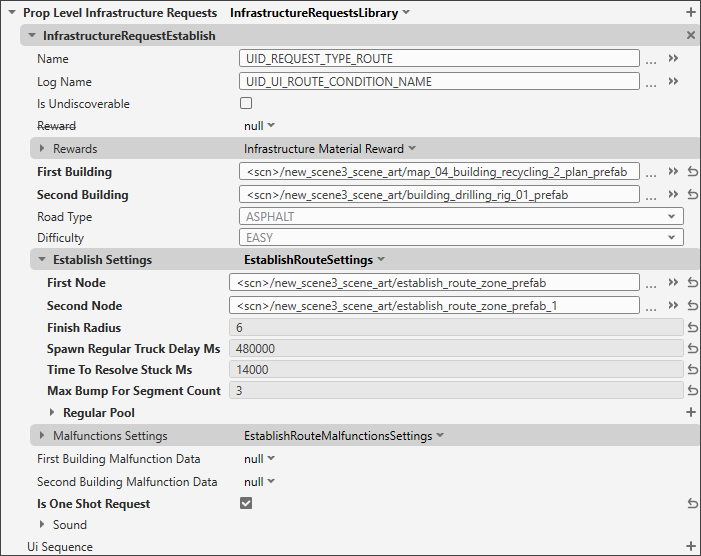
Task: Reset Finish Radius value
Action: (x=692, y=328)
